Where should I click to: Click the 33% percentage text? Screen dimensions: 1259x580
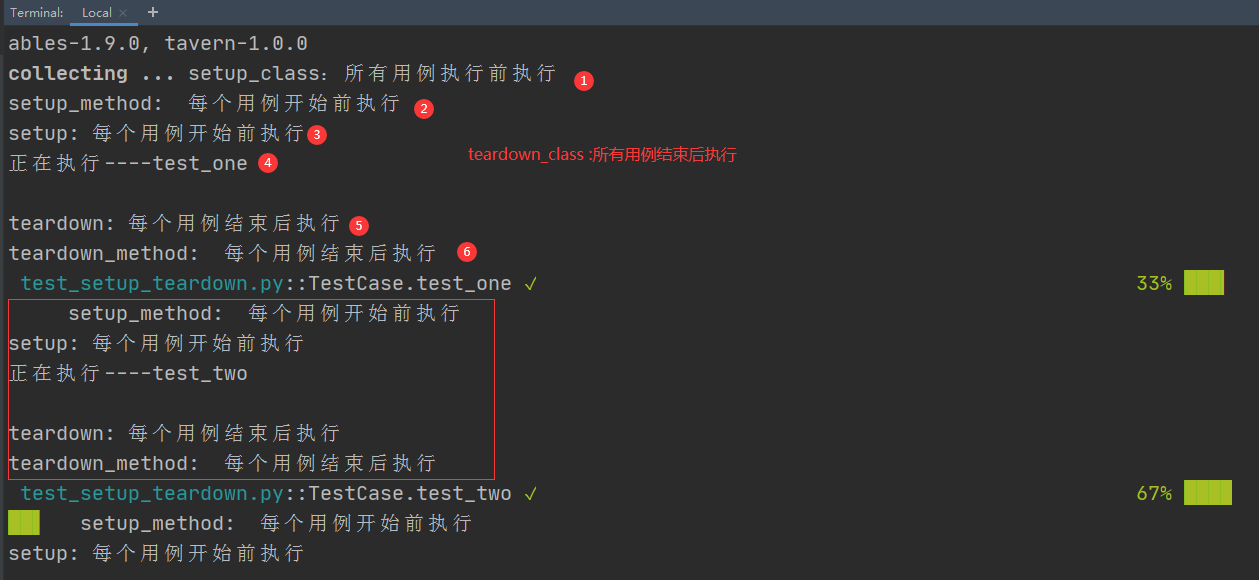[x=1154, y=284]
